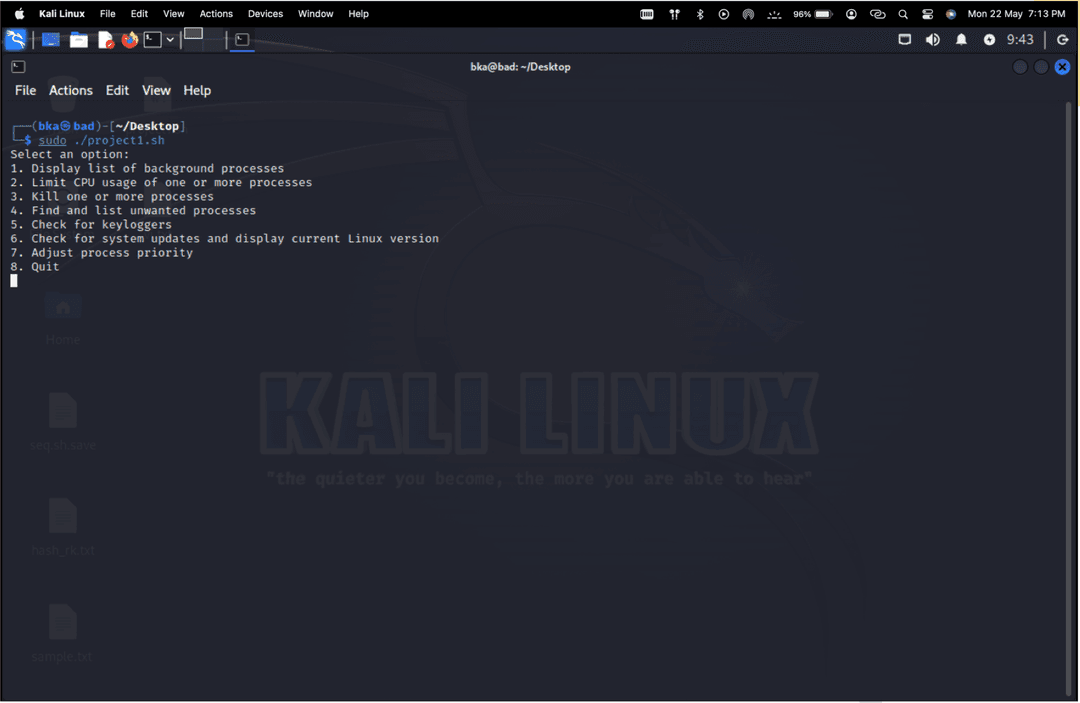
Task: Click the Now Playing menu bar icon
Action: tap(723, 14)
